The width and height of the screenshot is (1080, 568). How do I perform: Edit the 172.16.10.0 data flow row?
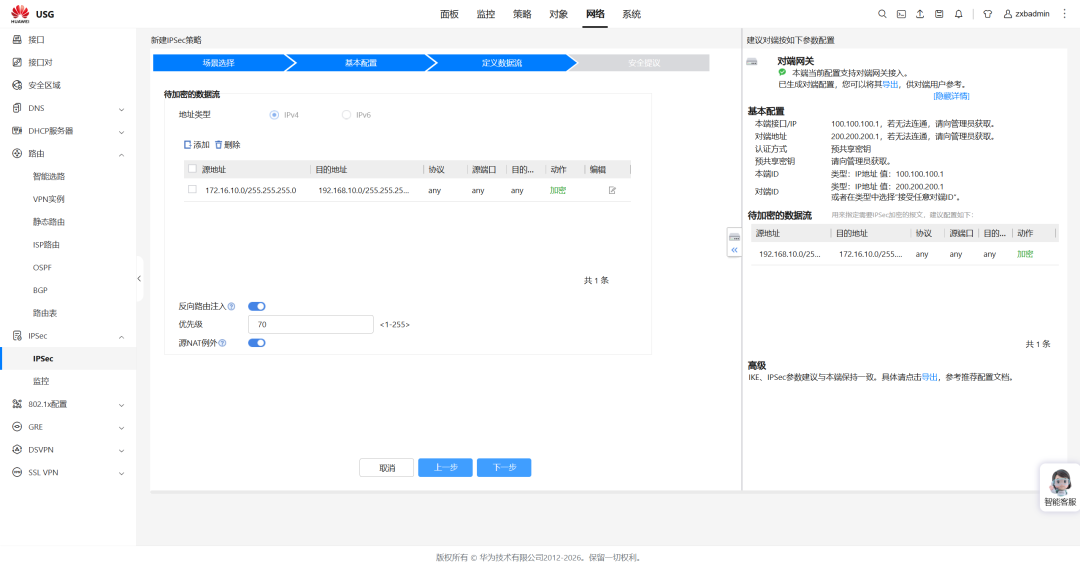[x=612, y=190]
